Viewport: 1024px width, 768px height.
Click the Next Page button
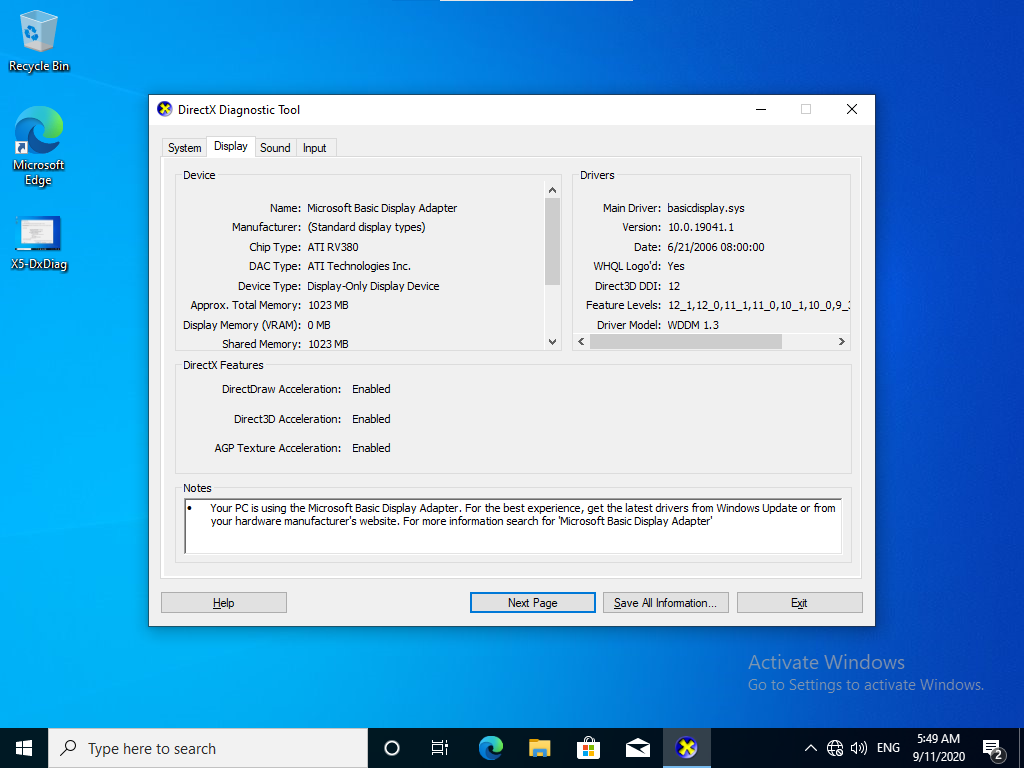pos(532,603)
